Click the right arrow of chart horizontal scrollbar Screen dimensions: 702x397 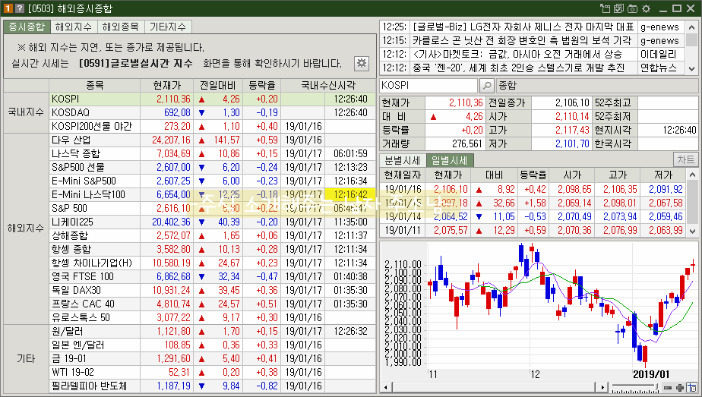[x=603, y=388]
